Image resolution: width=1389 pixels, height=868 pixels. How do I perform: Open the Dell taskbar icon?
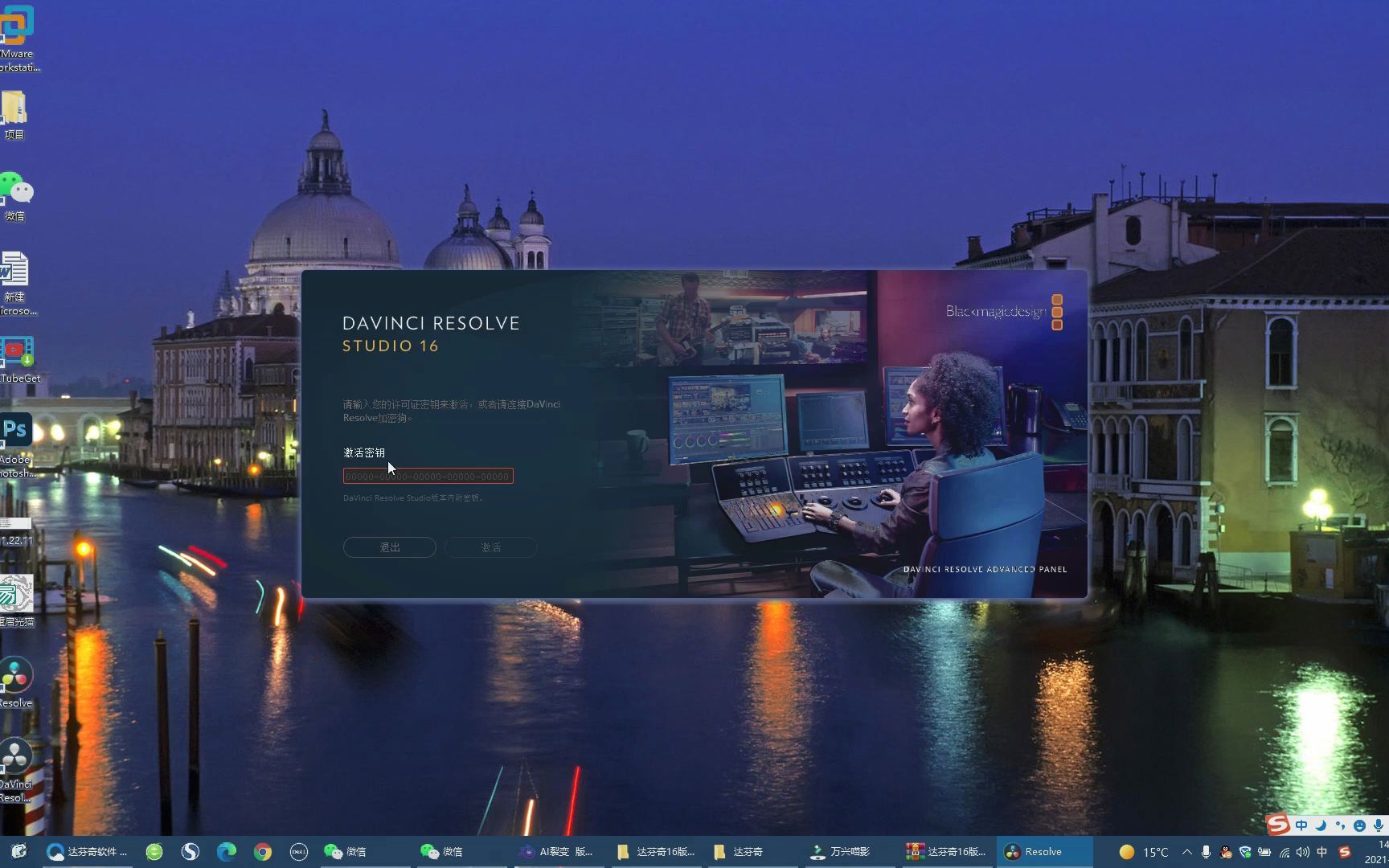[x=299, y=852]
